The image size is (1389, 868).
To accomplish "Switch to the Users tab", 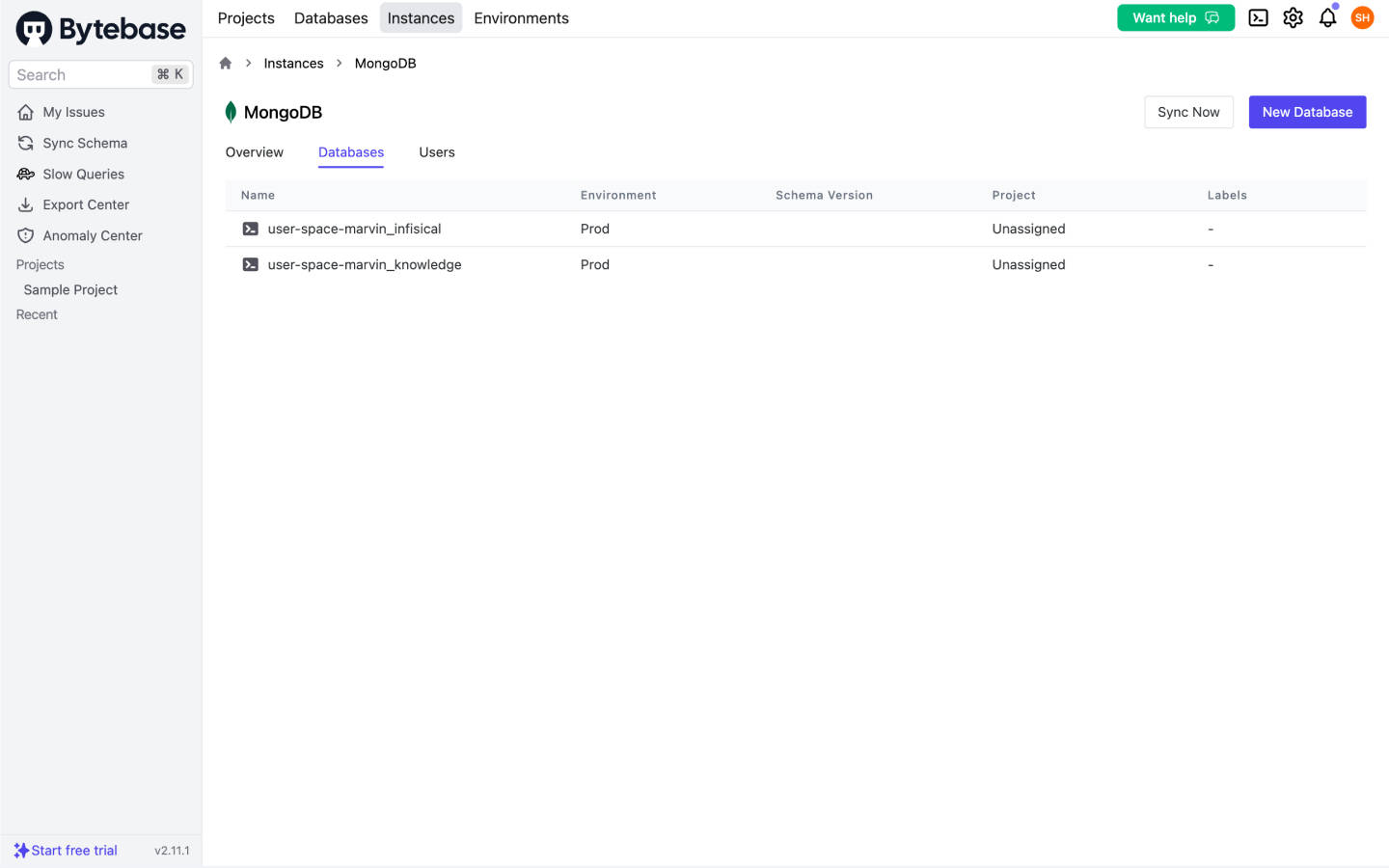I will [x=436, y=152].
